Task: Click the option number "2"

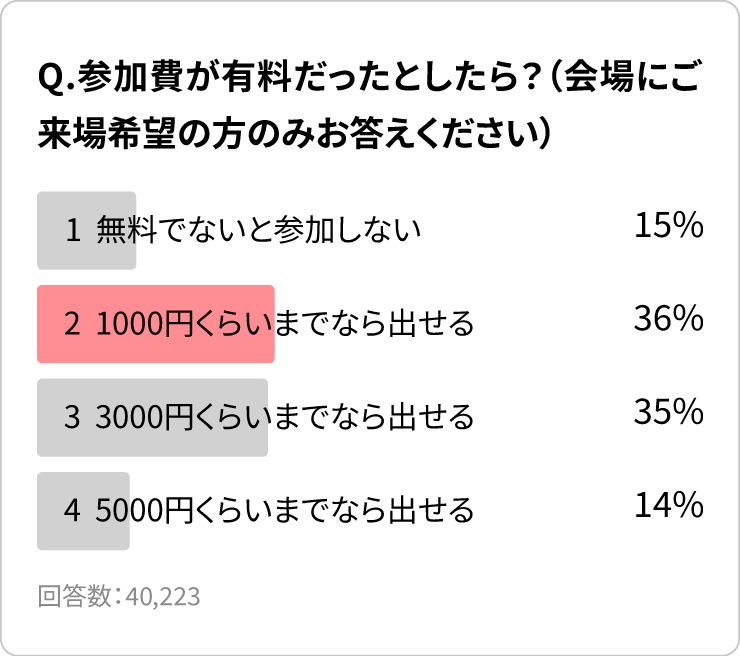Action: [72, 324]
